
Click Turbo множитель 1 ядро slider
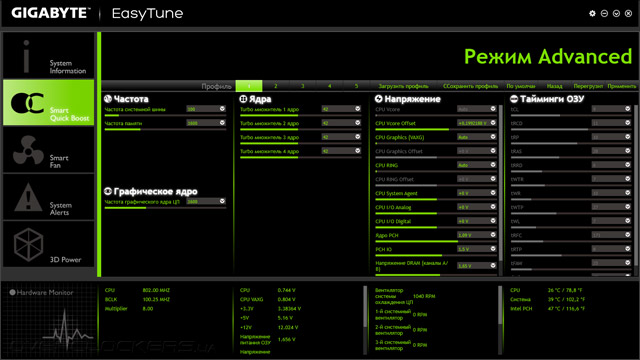[300, 116]
